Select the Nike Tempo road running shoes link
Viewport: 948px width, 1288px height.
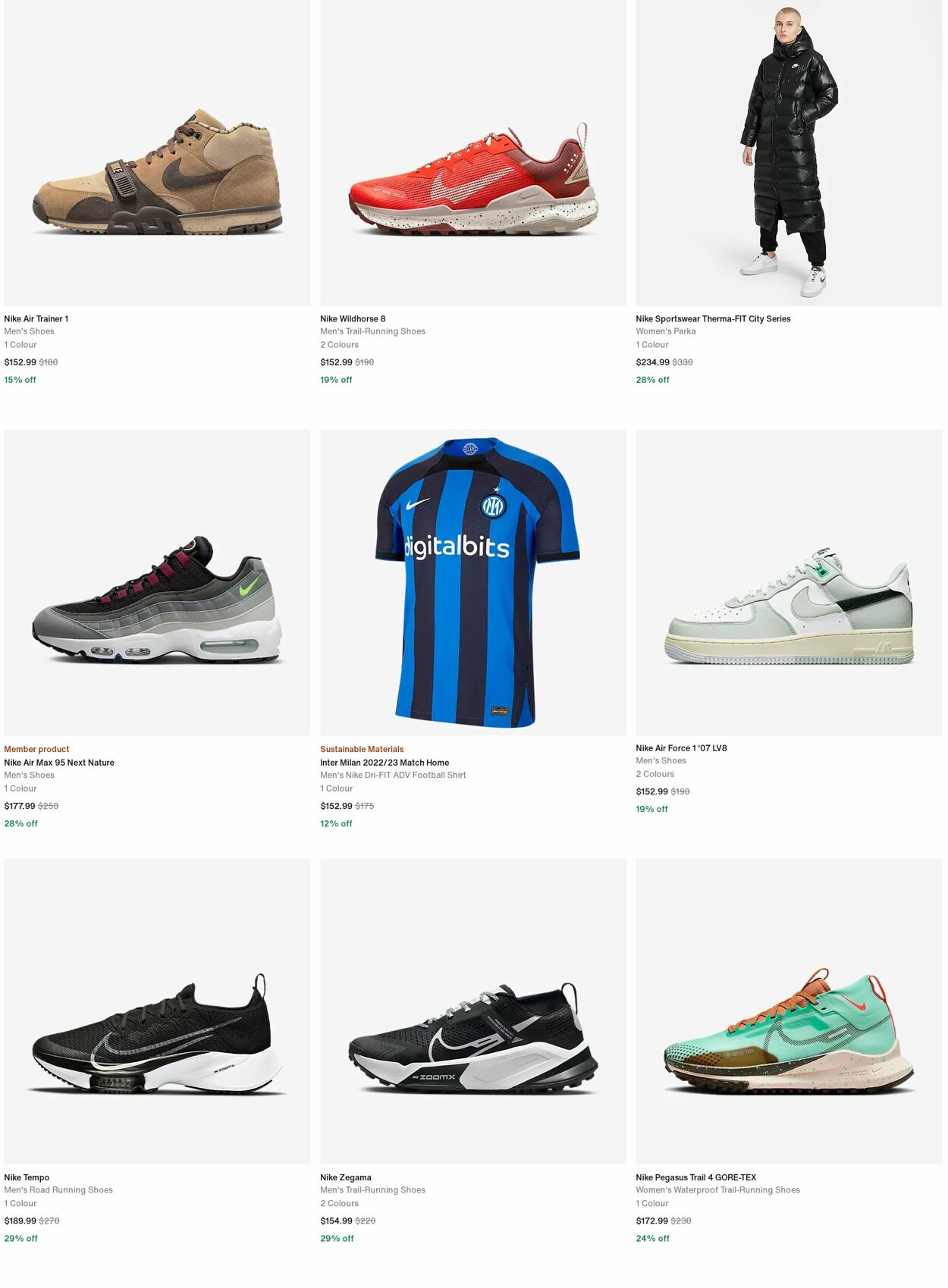pos(27,1177)
